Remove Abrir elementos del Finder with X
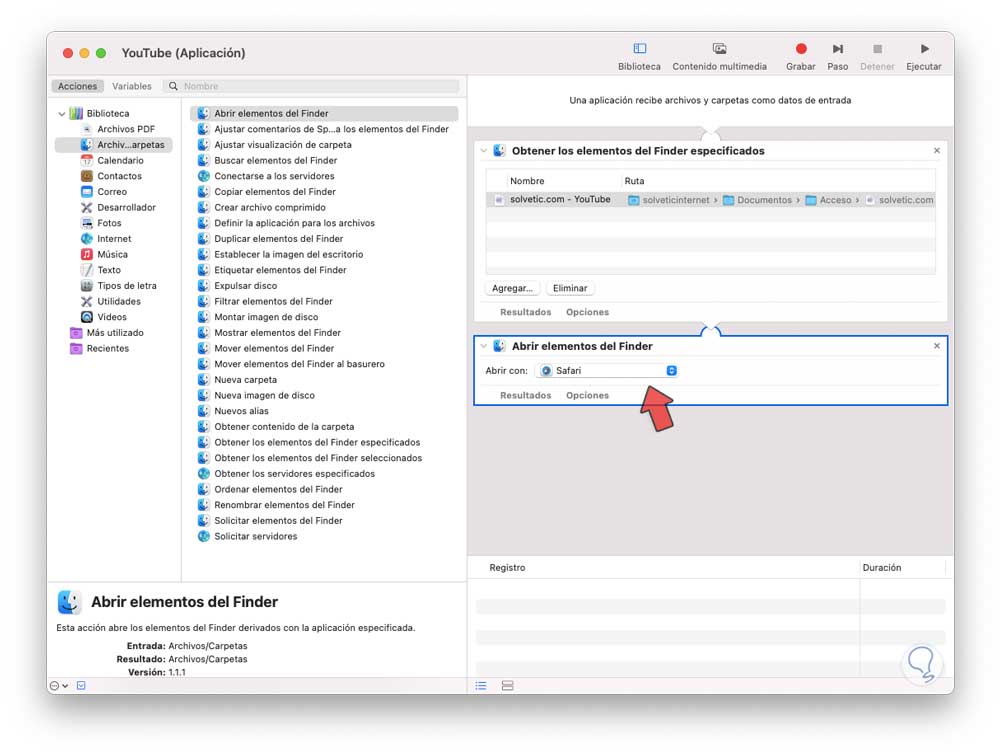The width and height of the screenshot is (1000, 755). 937,346
